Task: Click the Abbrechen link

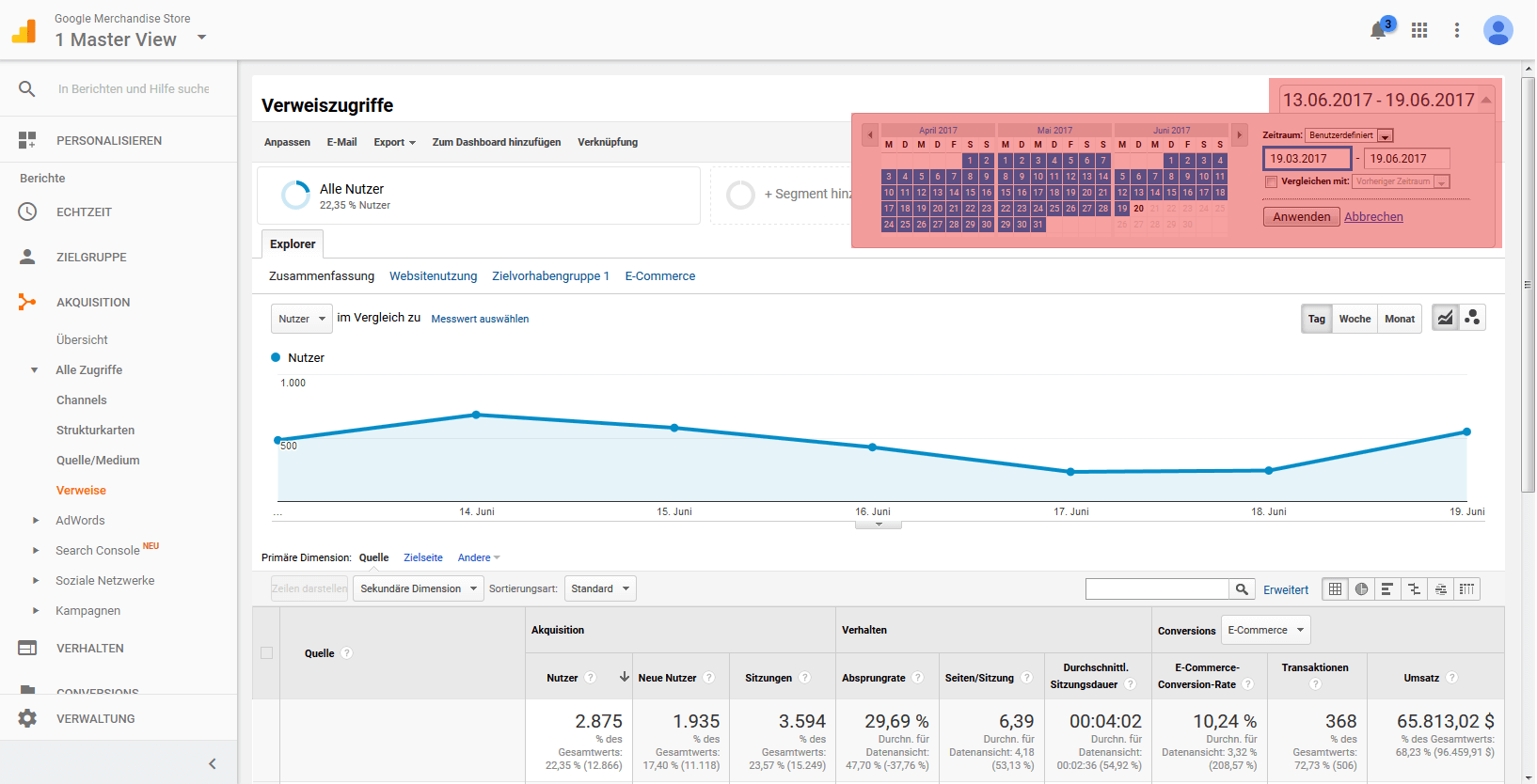Action: coord(1372,217)
